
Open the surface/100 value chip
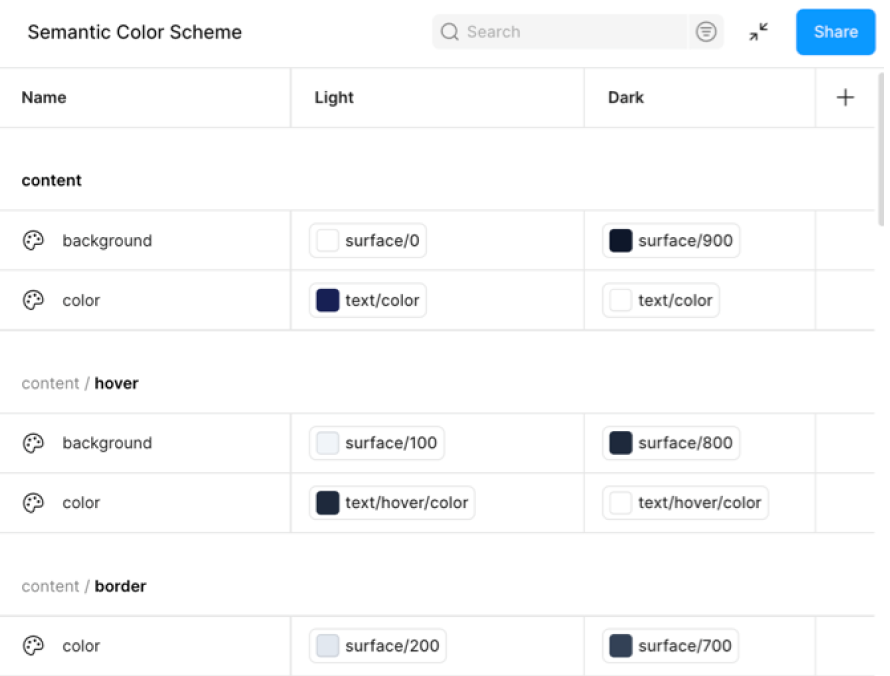(377, 443)
